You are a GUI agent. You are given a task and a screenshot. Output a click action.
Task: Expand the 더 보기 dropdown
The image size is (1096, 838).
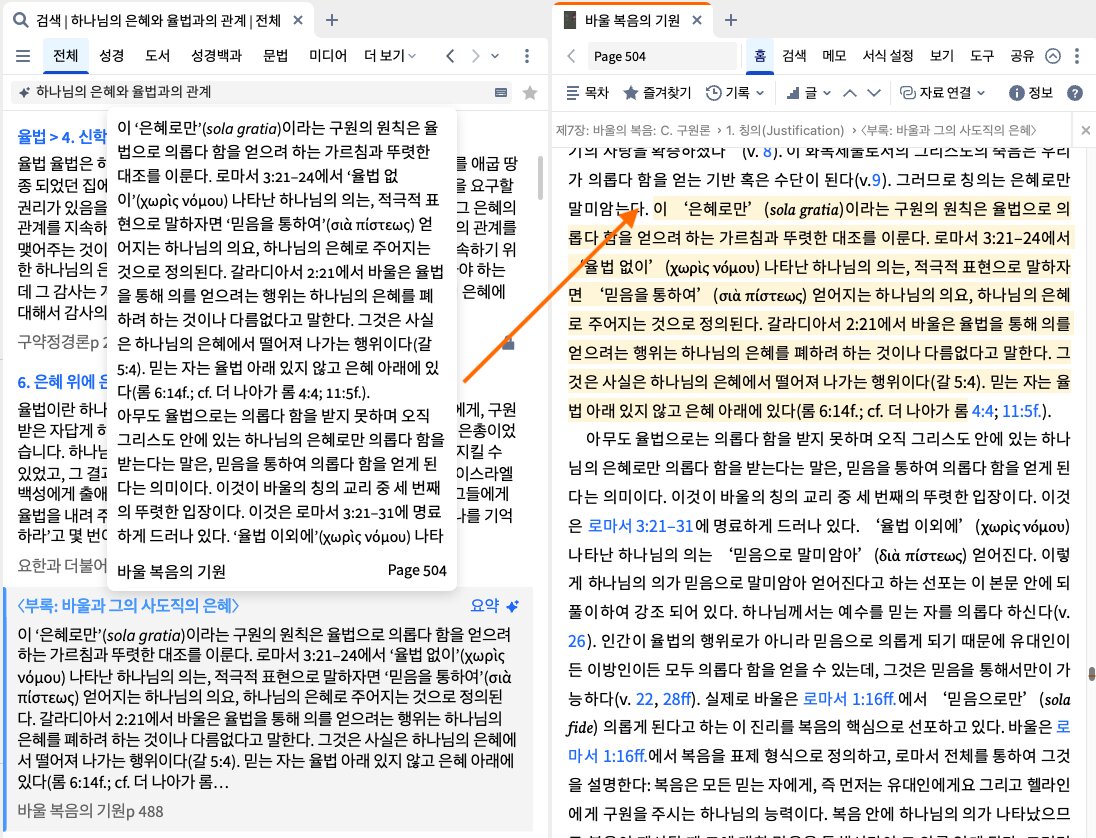pyautogui.click(x=390, y=56)
